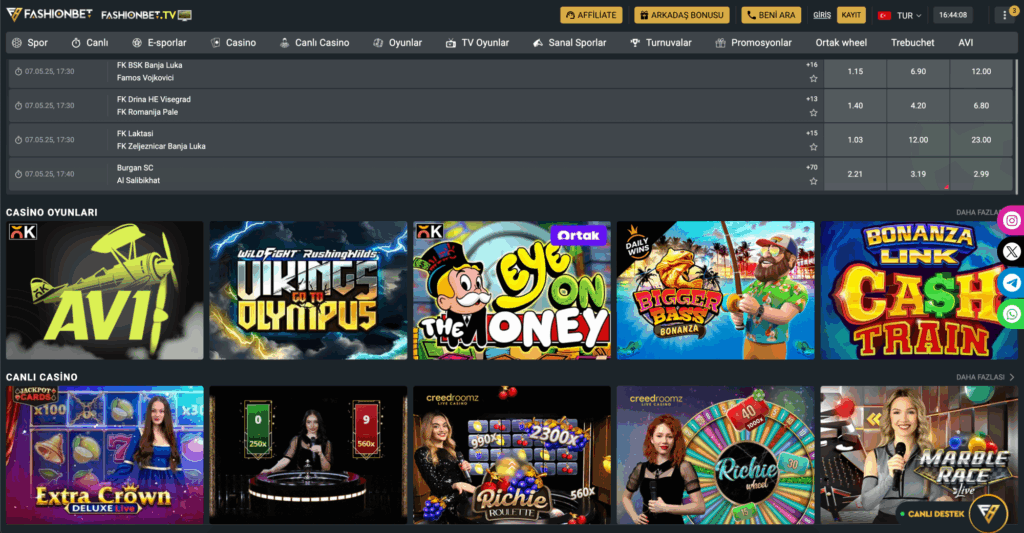Select odds 6.80 for FK Romanija Pale
Image resolution: width=1024 pixels, height=533 pixels.
coord(981,106)
